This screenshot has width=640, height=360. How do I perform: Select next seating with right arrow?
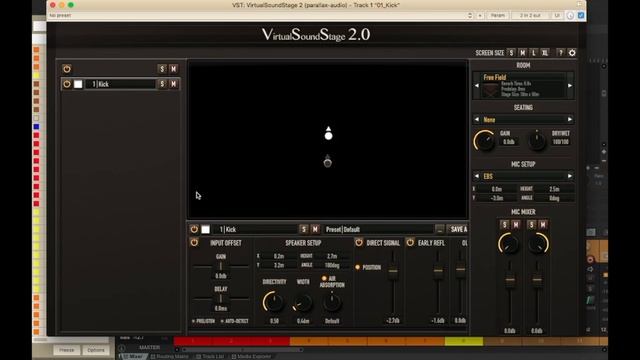click(570, 120)
